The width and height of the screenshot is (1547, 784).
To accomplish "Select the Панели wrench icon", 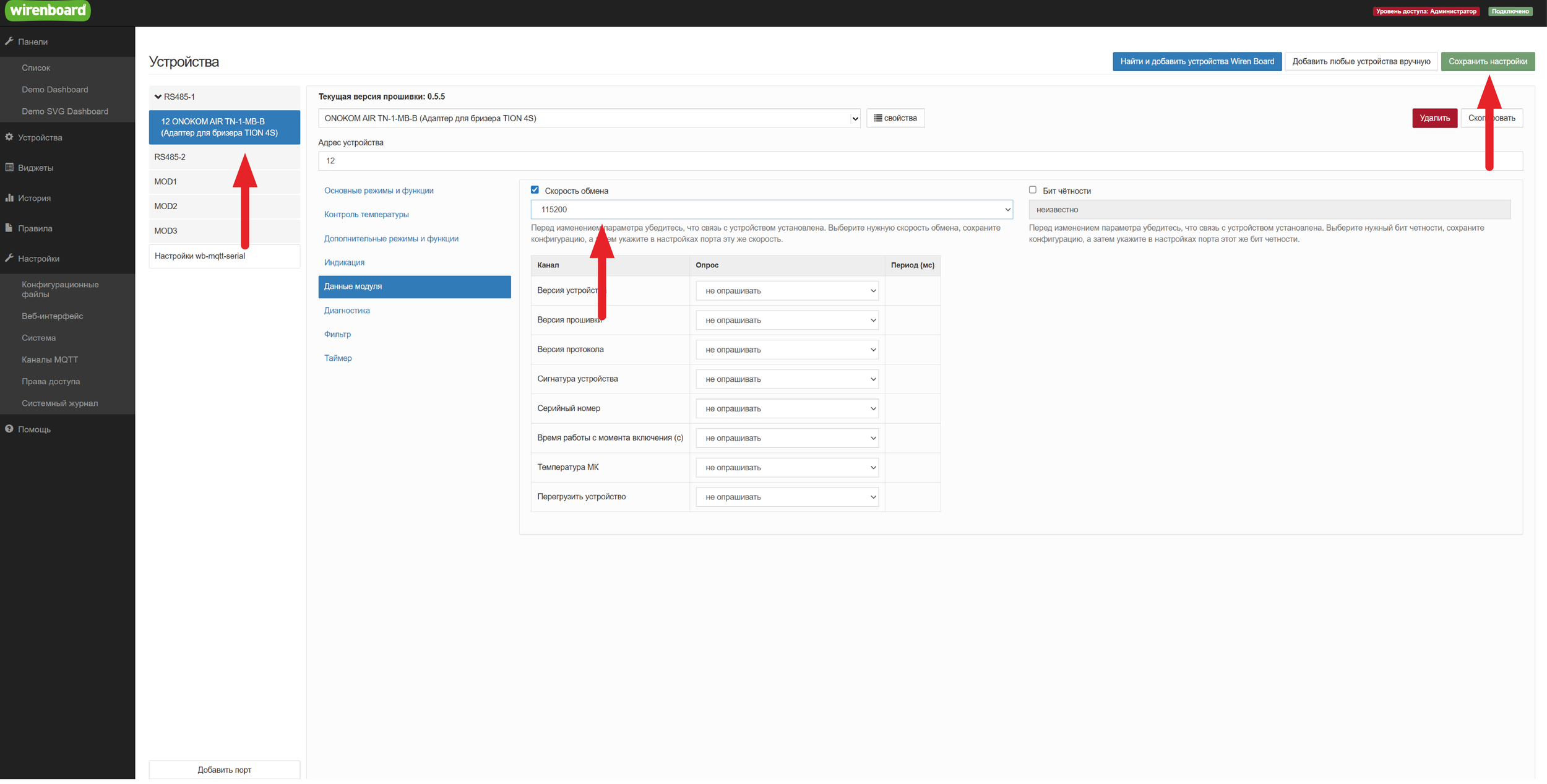I will [10, 41].
